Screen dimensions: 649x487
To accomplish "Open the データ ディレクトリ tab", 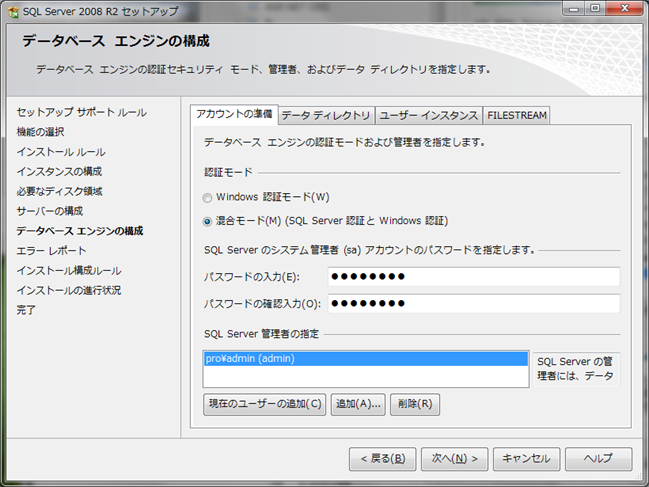I will pos(326,115).
